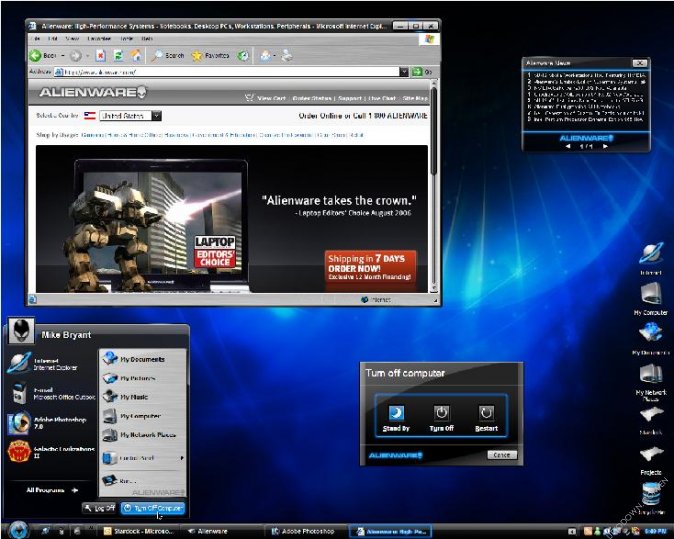Screen dimensions: 674x539
Task: Click the Home icon in browser toolbar
Action: (136, 56)
